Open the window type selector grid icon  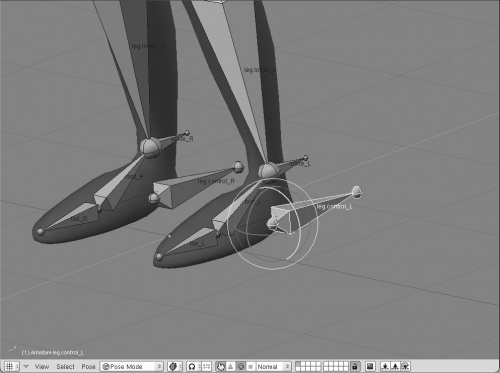(x=12, y=366)
